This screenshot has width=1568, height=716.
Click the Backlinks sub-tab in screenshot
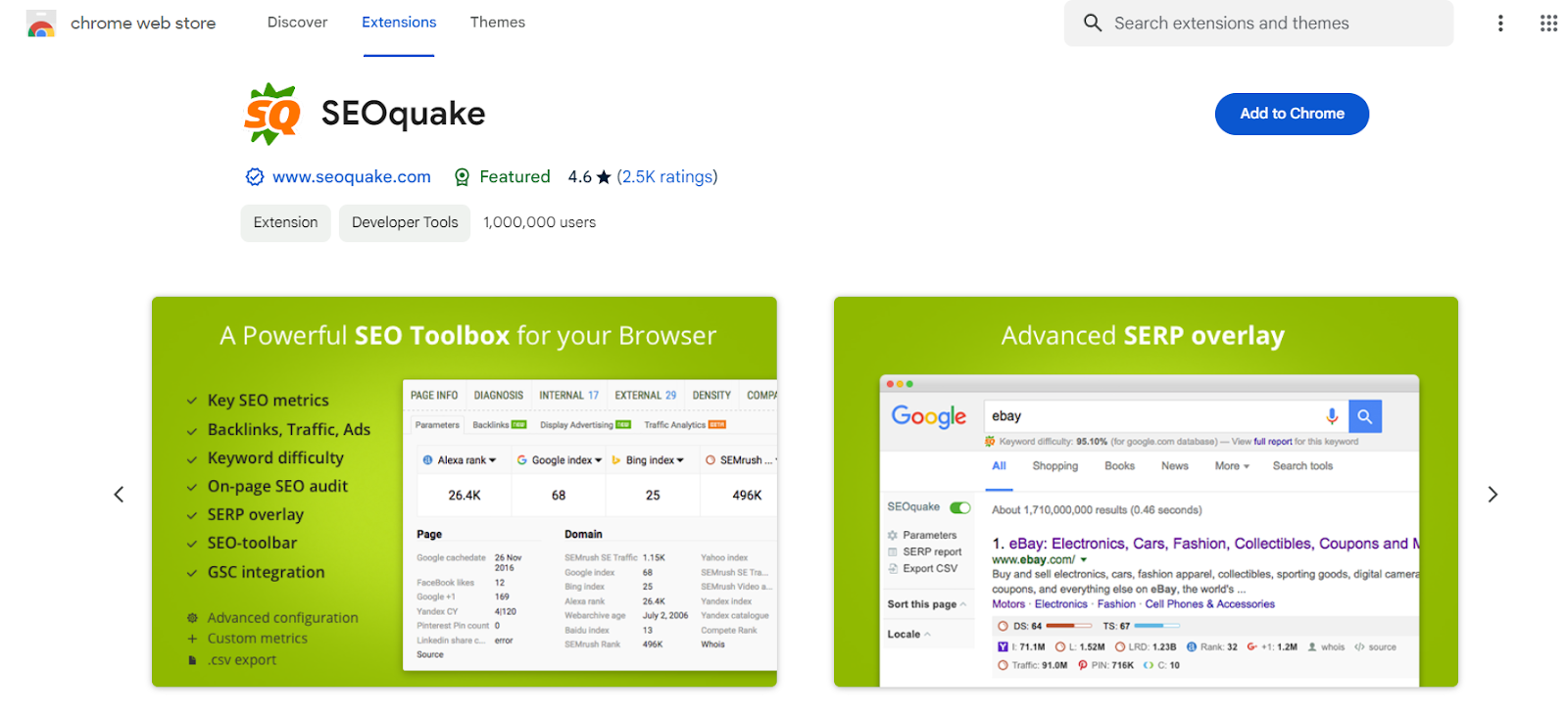coord(499,425)
